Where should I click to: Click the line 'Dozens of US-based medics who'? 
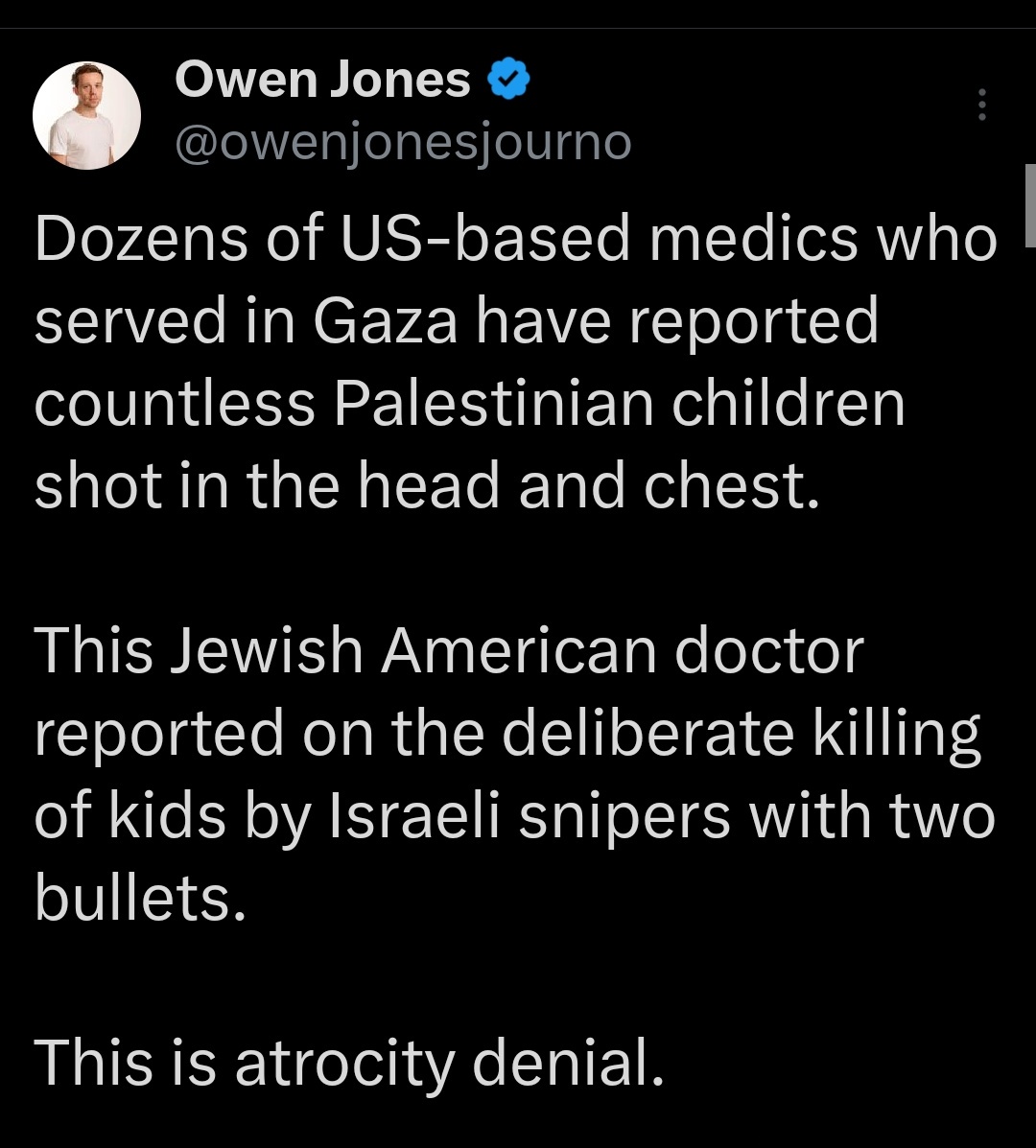[515, 240]
